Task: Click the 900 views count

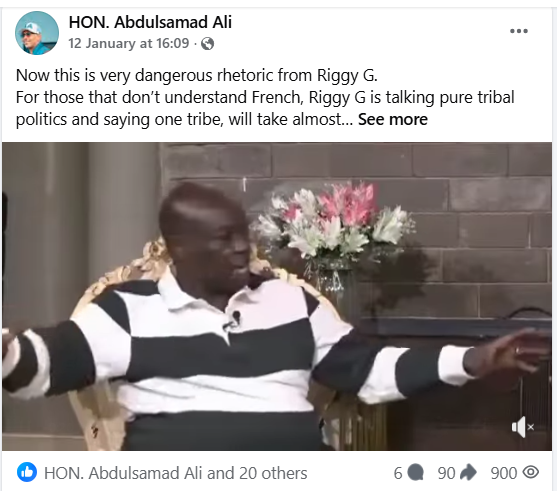Action: click(503, 473)
